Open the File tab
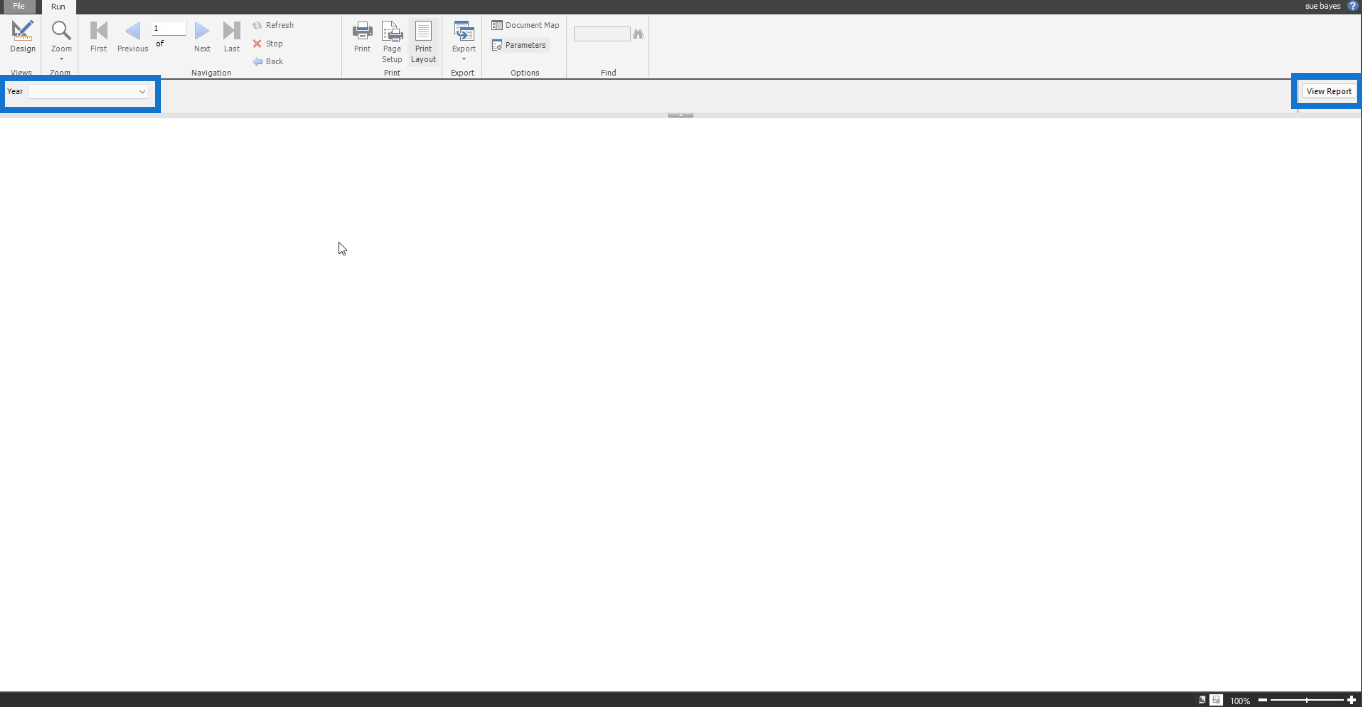The width and height of the screenshot is (1362, 707). 19,6
